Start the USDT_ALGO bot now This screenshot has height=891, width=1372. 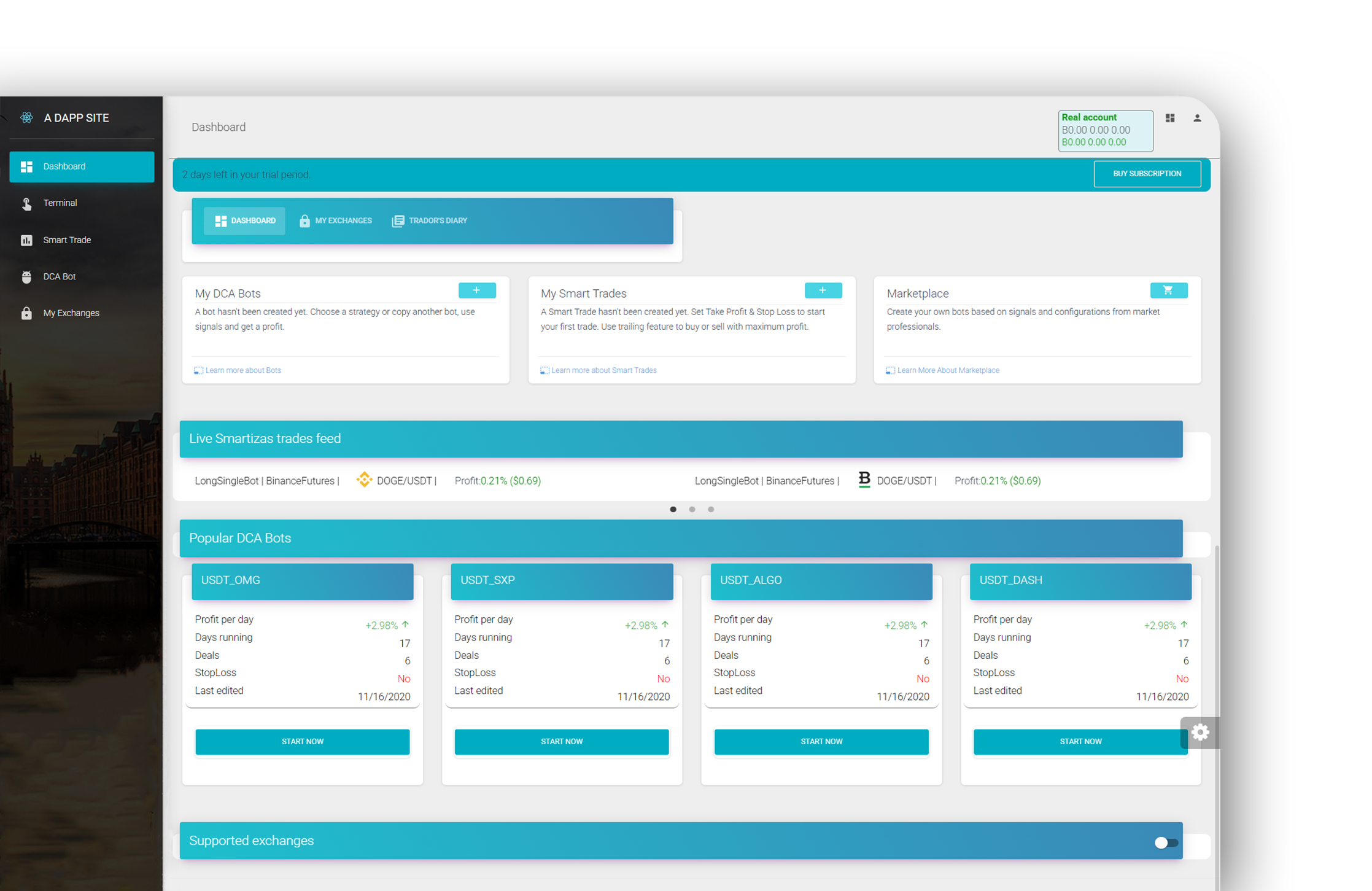coord(821,742)
